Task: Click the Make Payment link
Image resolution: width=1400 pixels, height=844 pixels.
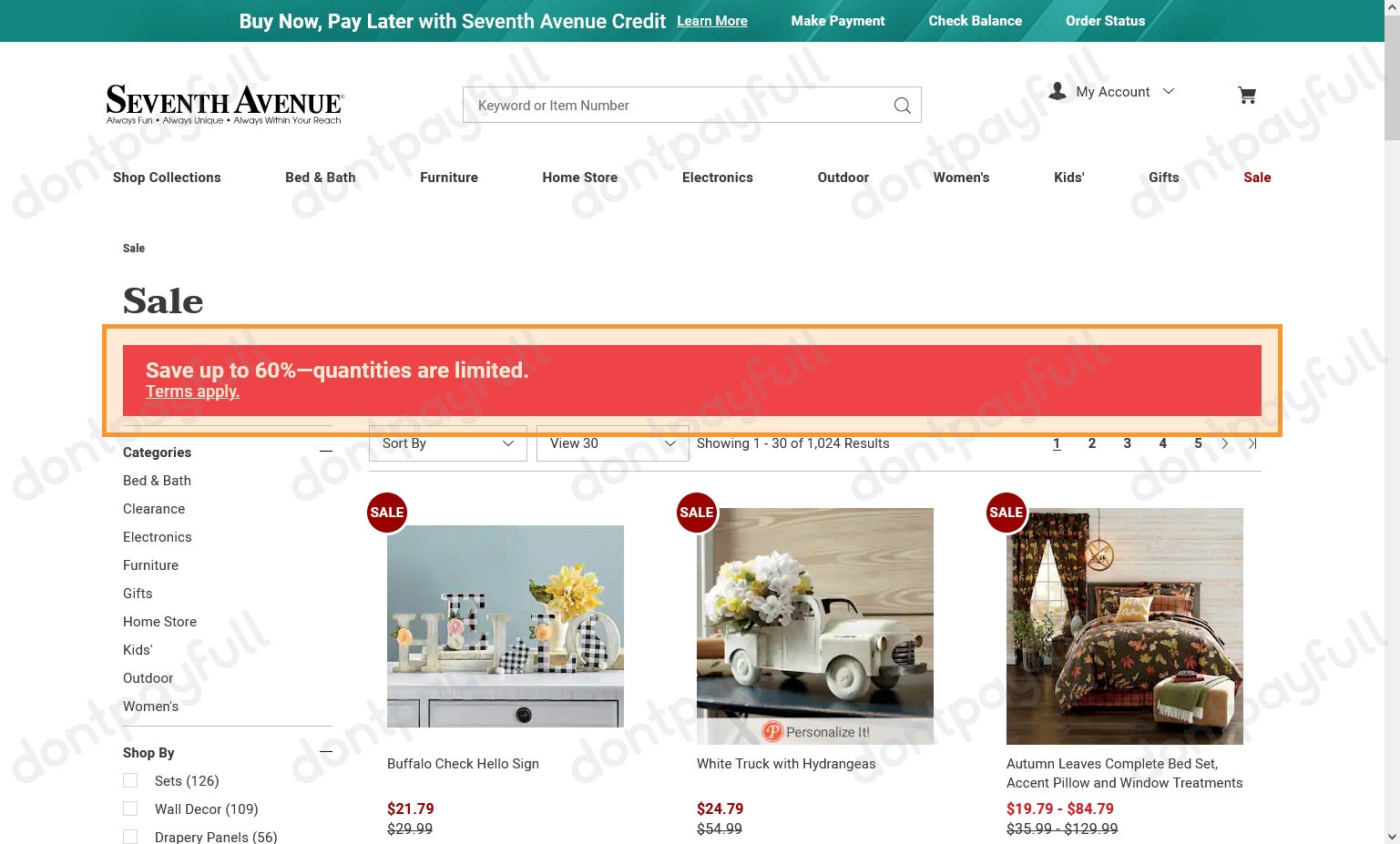Action: 837,21
